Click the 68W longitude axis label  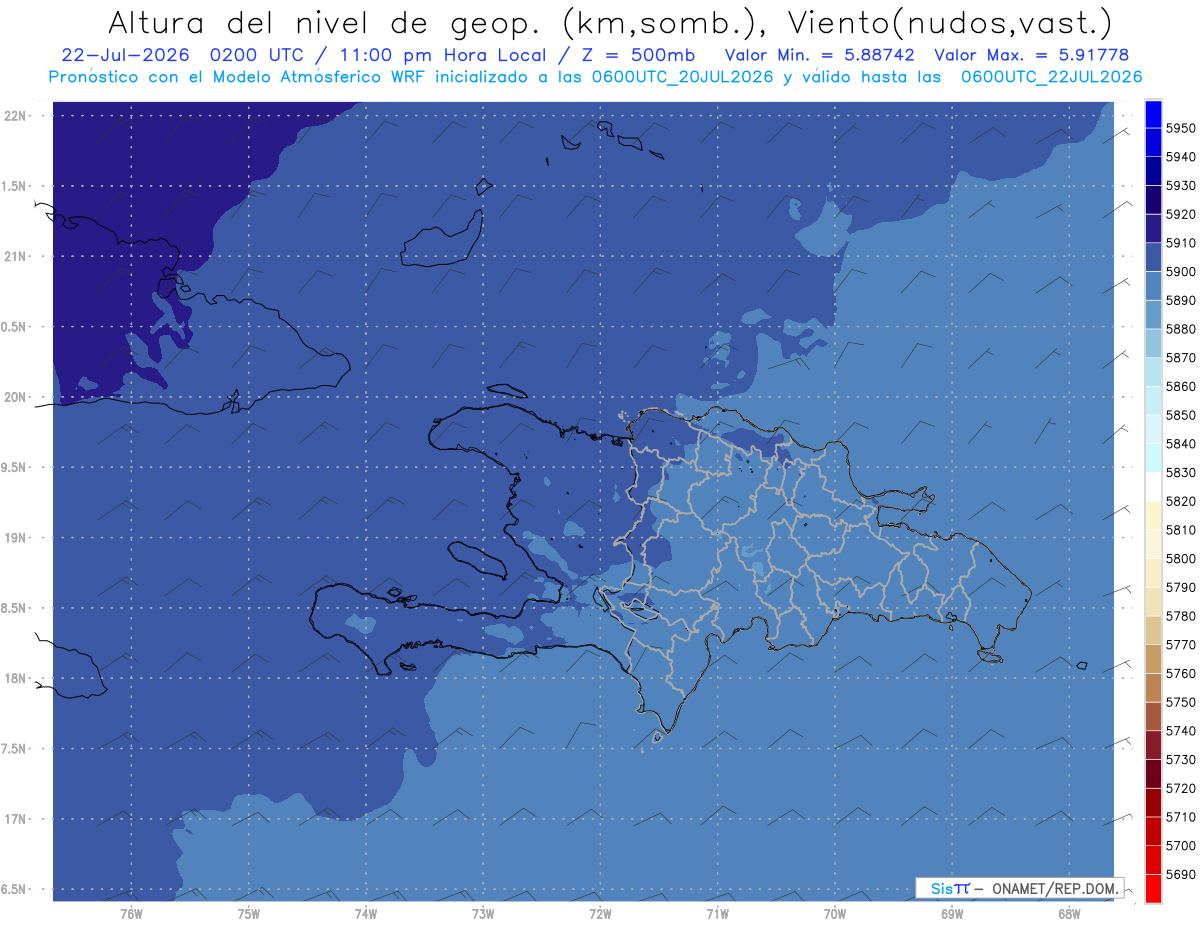pos(1069,914)
